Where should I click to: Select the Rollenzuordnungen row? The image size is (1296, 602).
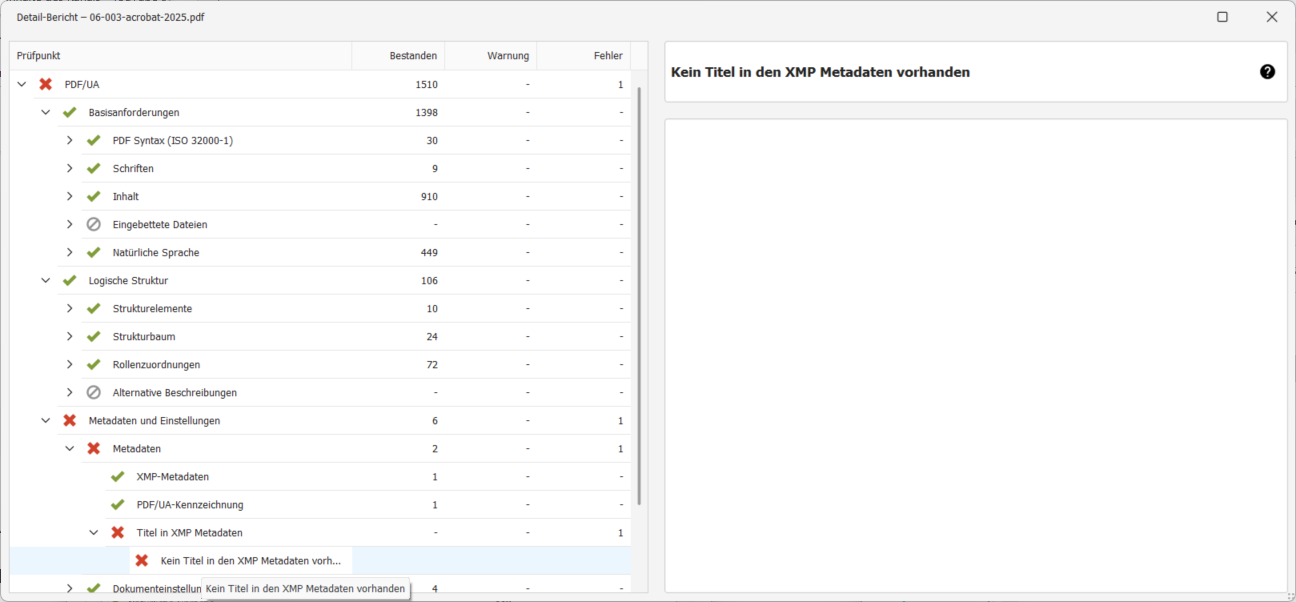click(156, 365)
